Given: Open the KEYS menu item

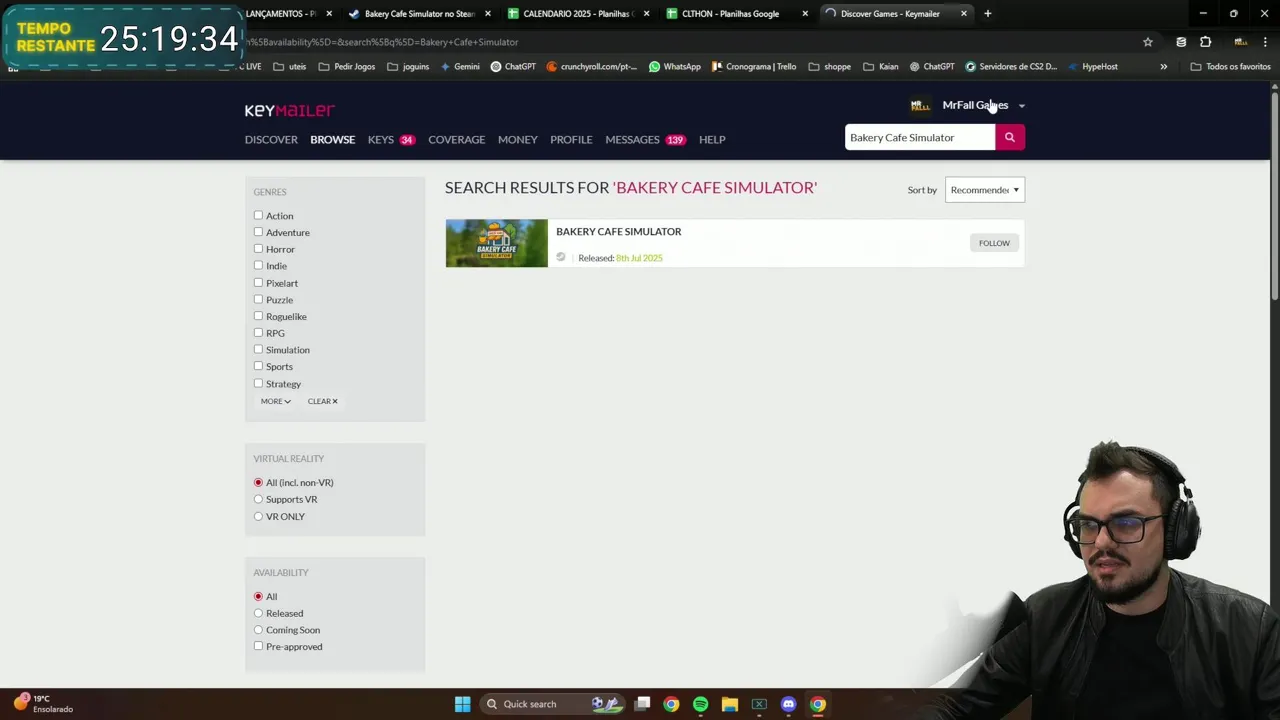Looking at the screenshot, I should [x=391, y=139].
